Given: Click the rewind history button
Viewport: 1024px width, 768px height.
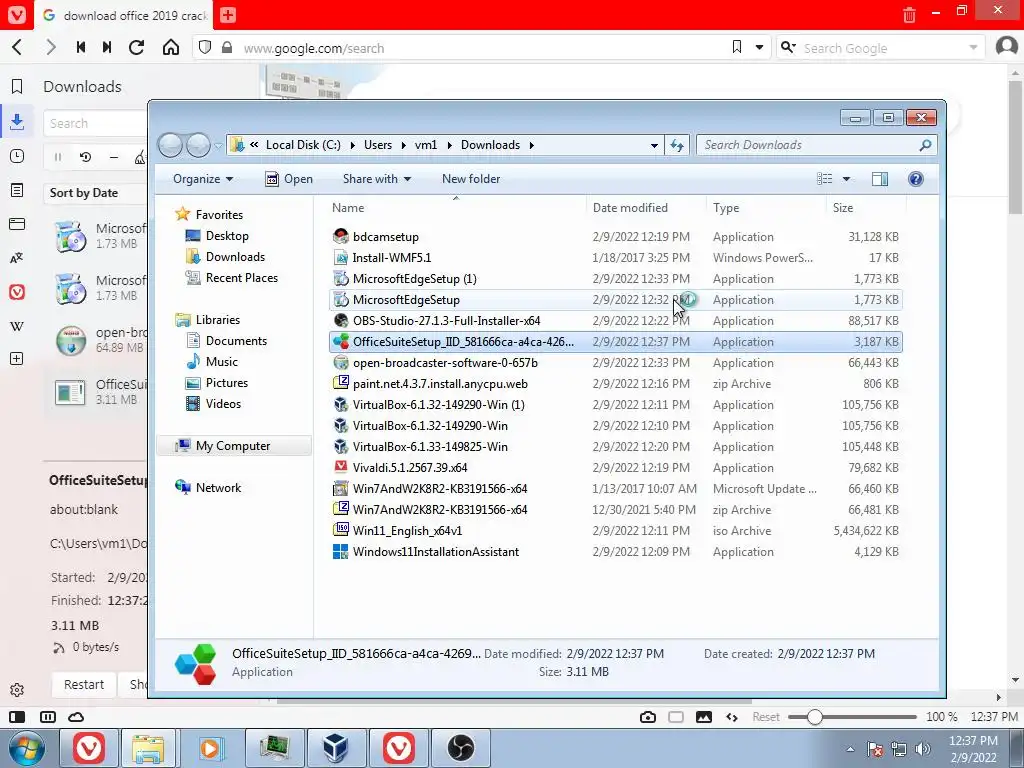Looking at the screenshot, I should (x=81, y=47).
